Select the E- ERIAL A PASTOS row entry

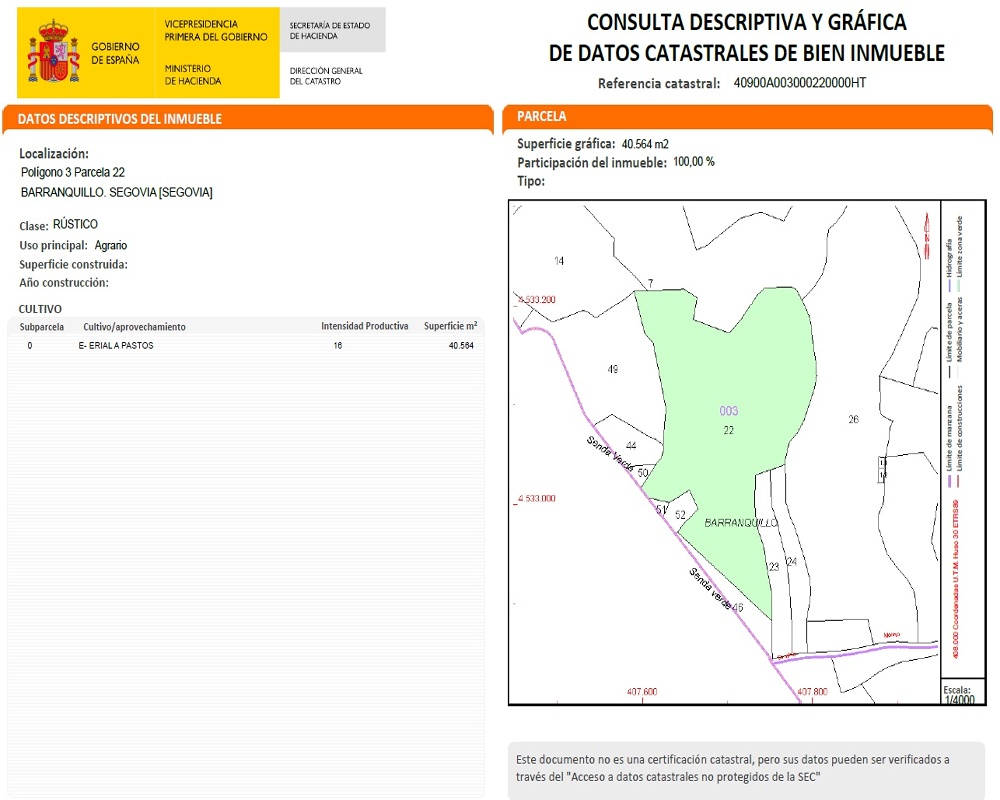(x=116, y=346)
